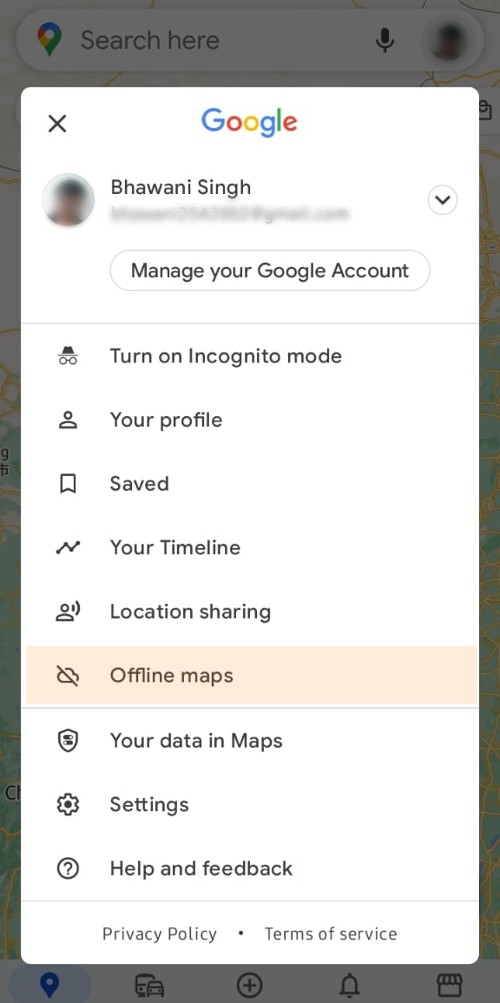This screenshot has height=1003, width=500.
Task: Select the Explore pin tab at bottom
Action: pos(49,984)
